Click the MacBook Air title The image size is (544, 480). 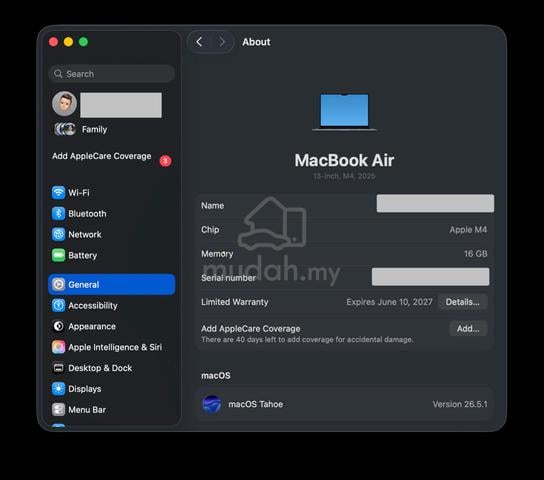click(344, 160)
